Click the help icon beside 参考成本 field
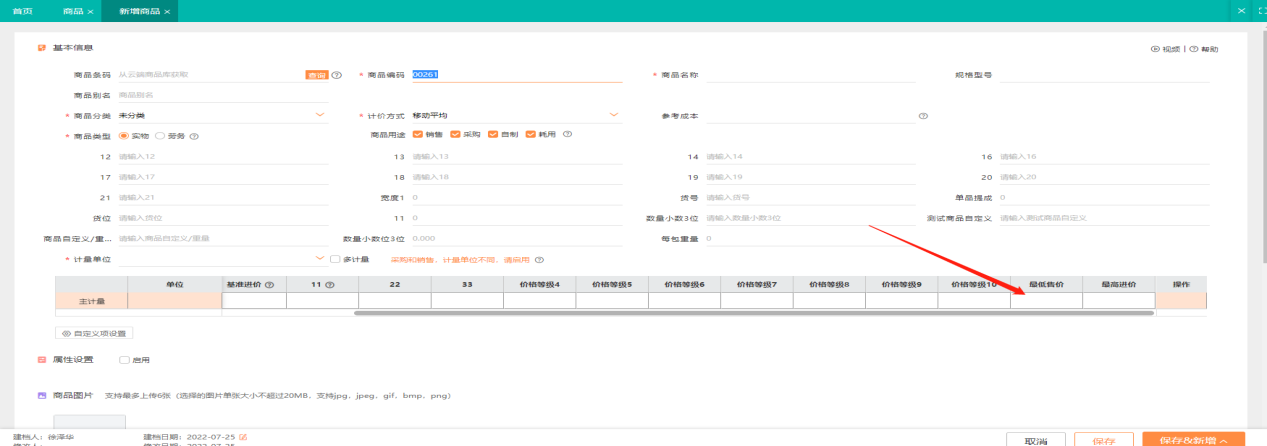This screenshot has width=1267, height=446. click(923, 116)
